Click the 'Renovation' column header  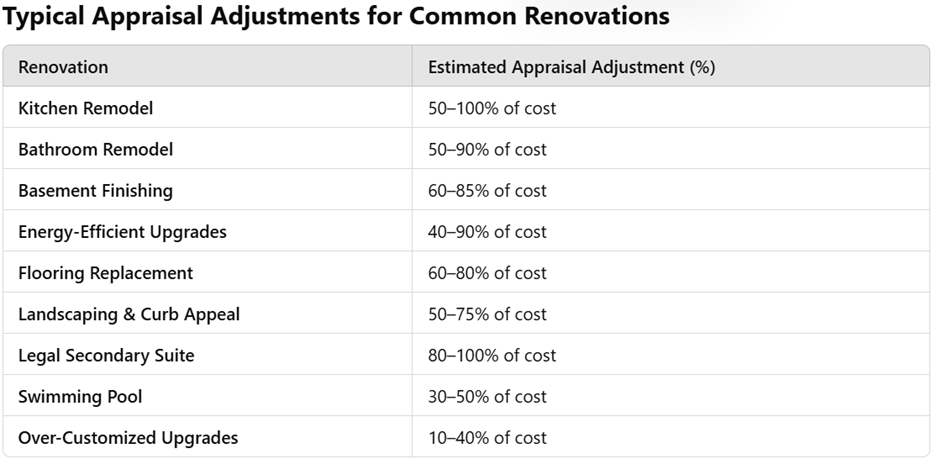(63, 67)
